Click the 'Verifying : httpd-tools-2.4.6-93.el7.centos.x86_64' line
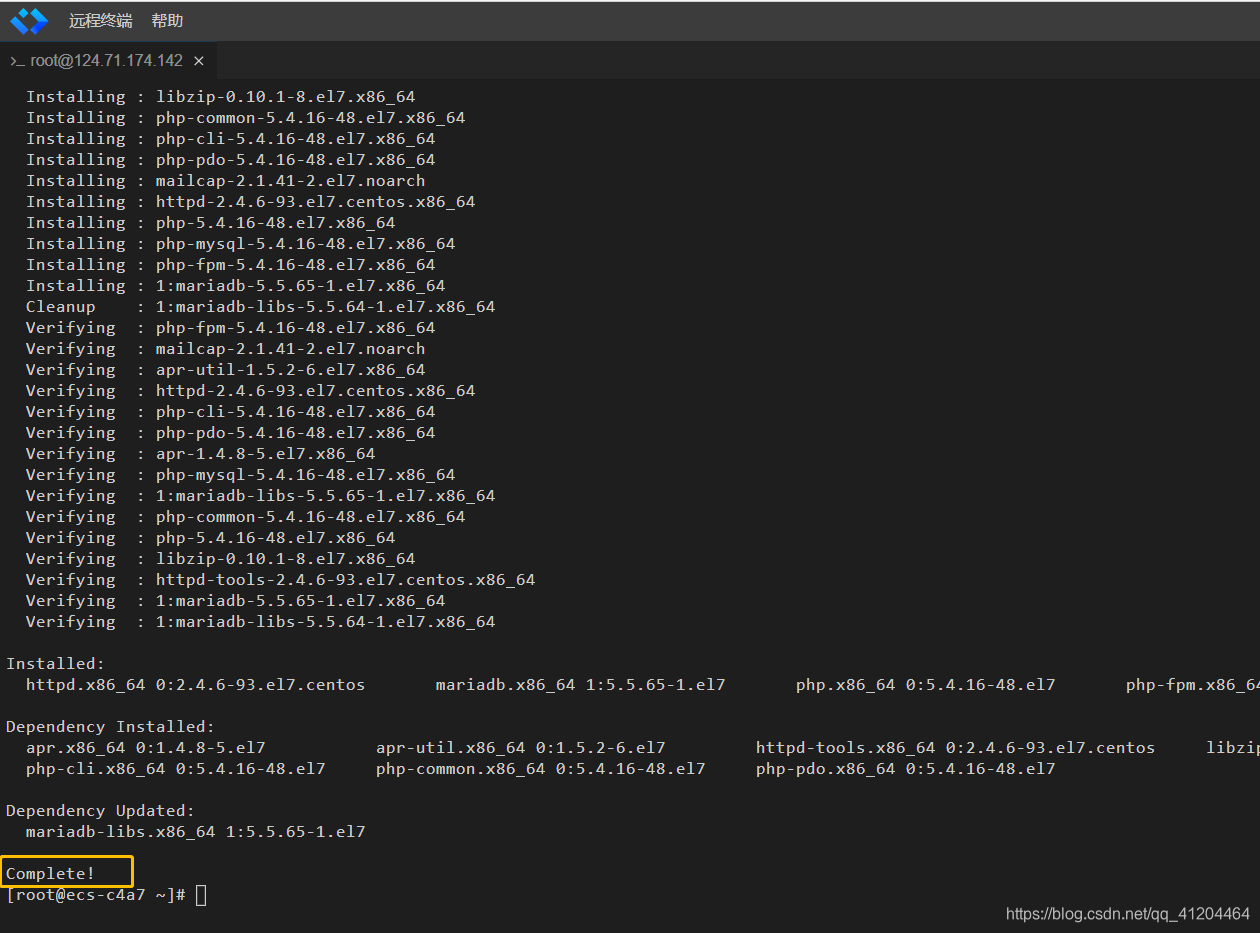1260x933 pixels. (x=280, y=580)
